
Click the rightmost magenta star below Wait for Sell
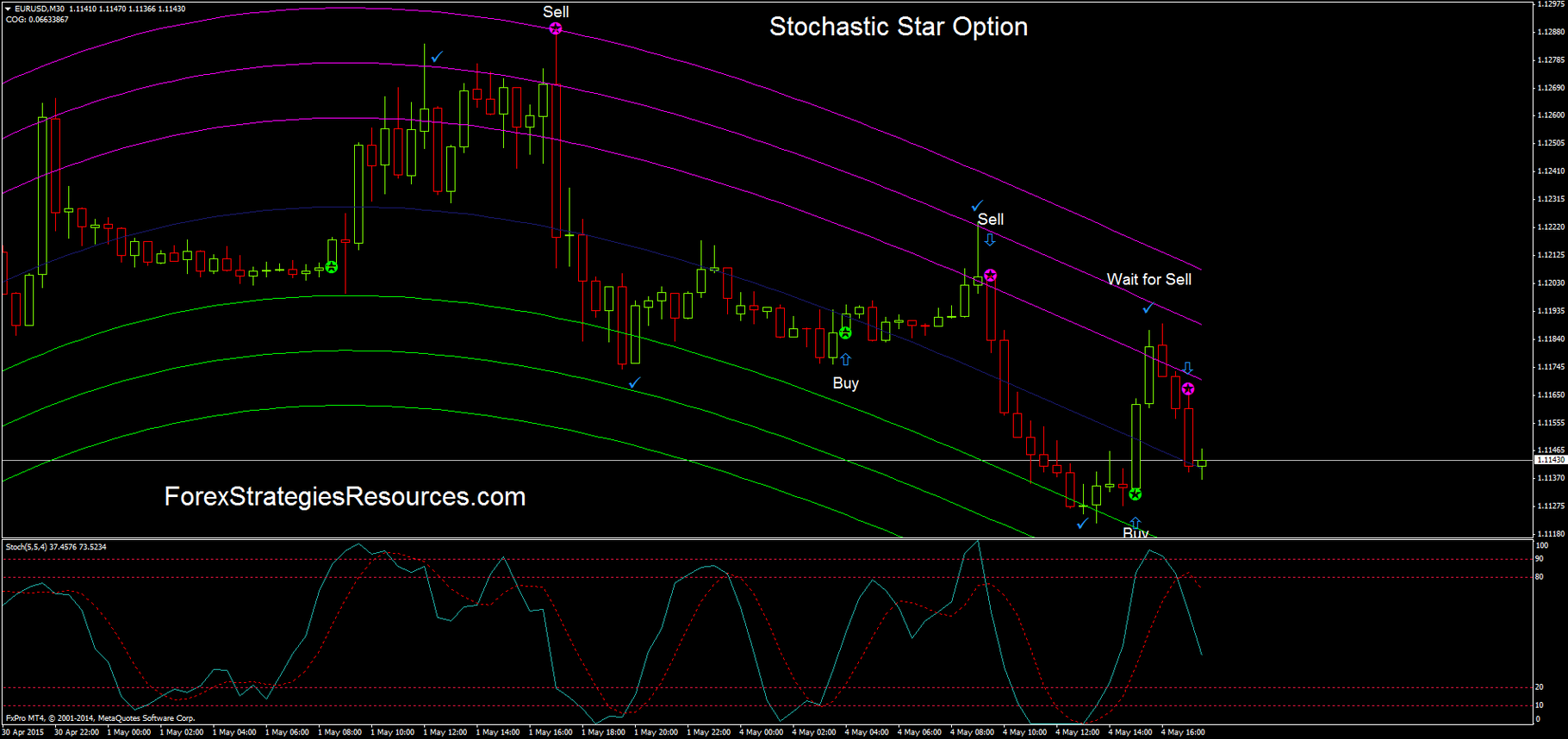(x=1188, y=389)
